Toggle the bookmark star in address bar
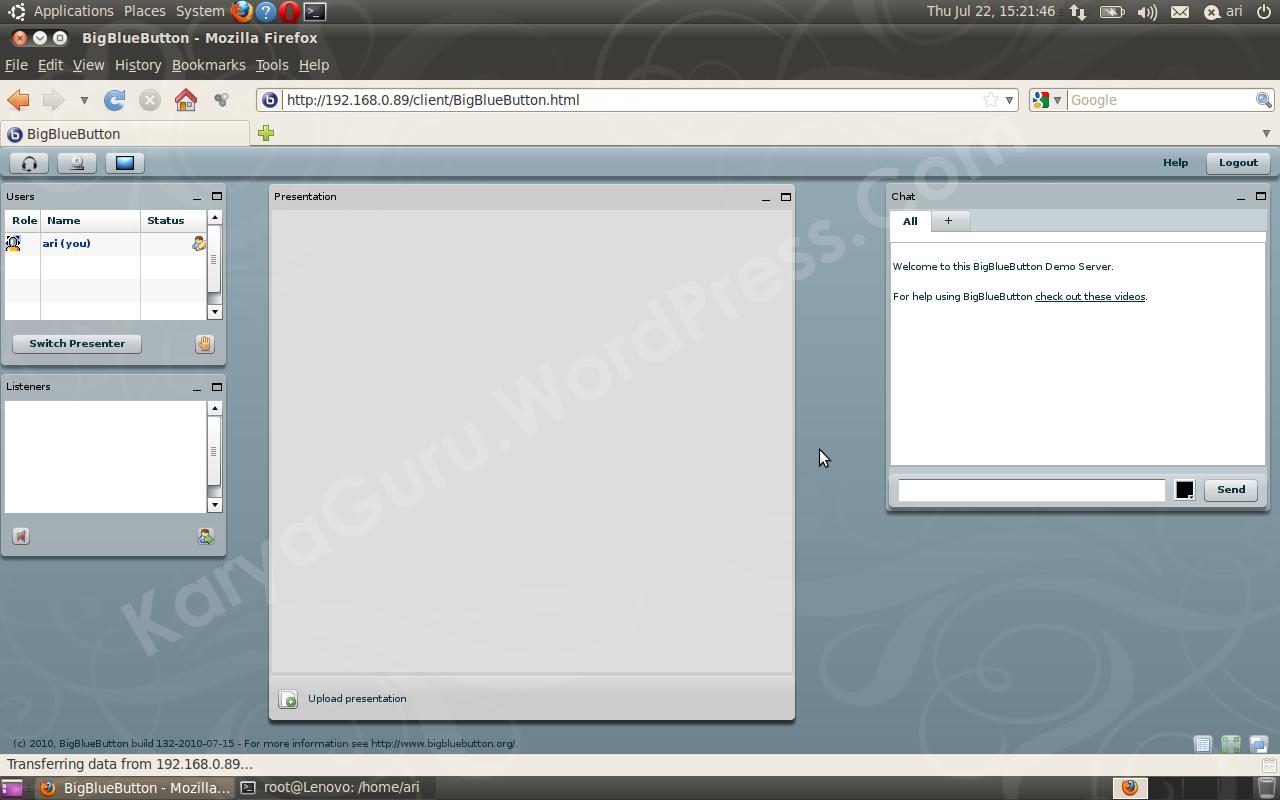The height and width of the screenshot is (800, 1280). 990,100
